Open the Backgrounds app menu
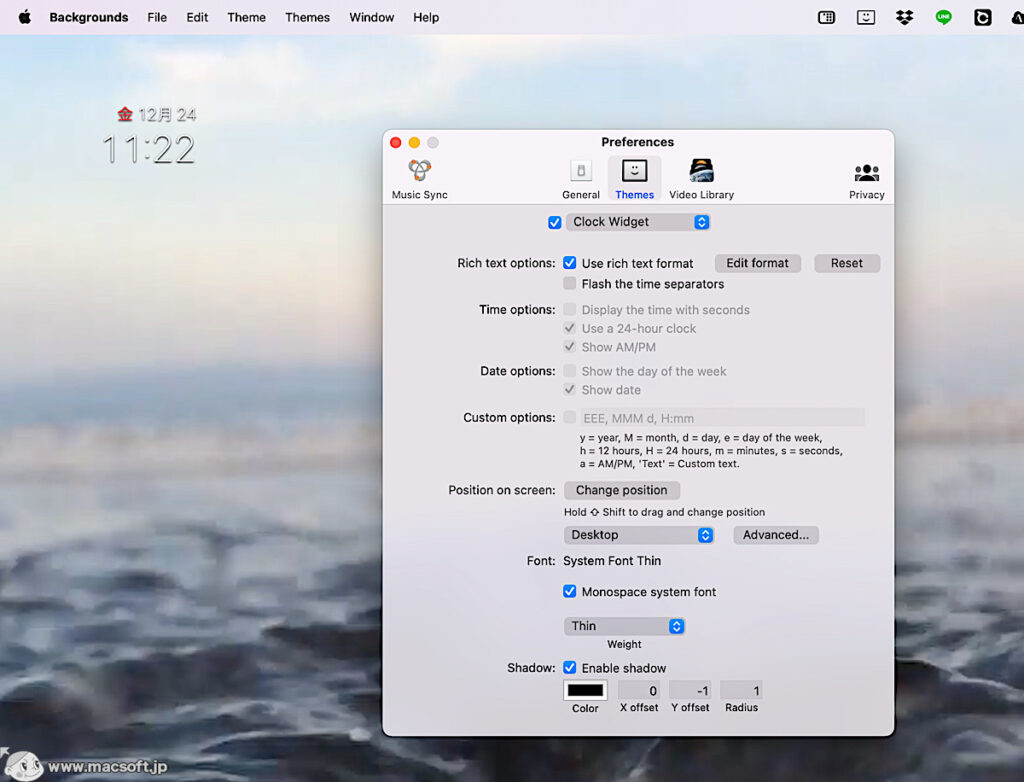The width and height of the screenshot is (1024, 782). tap(89, 17)
